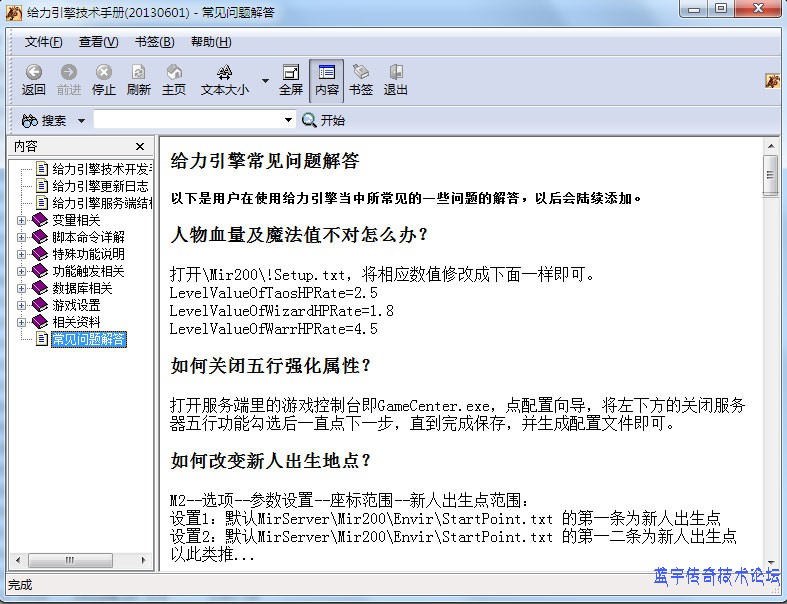The width and height of the screenshot is (787, 604).
Task: Switch to 全屏 fullscreen mode
Action: (291, 73)
